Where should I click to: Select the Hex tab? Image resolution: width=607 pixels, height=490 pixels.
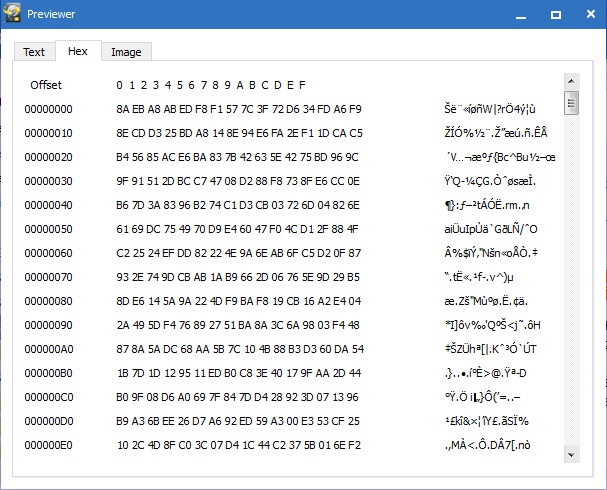[78, 51]
